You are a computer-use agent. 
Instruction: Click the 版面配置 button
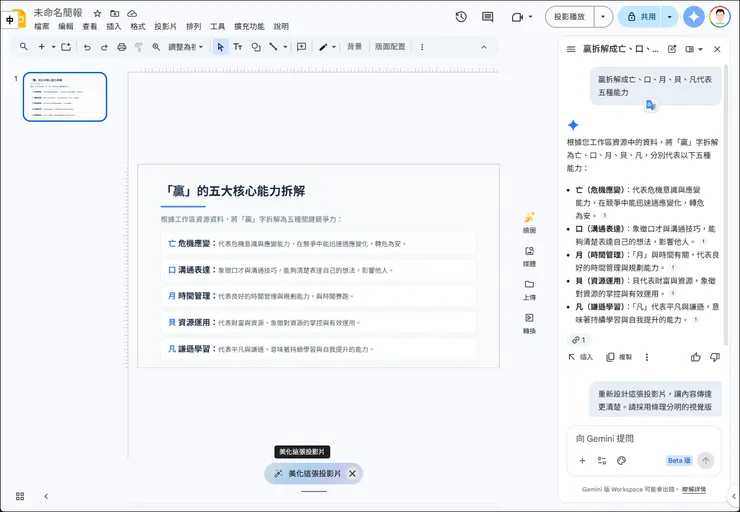pos(390,47)
